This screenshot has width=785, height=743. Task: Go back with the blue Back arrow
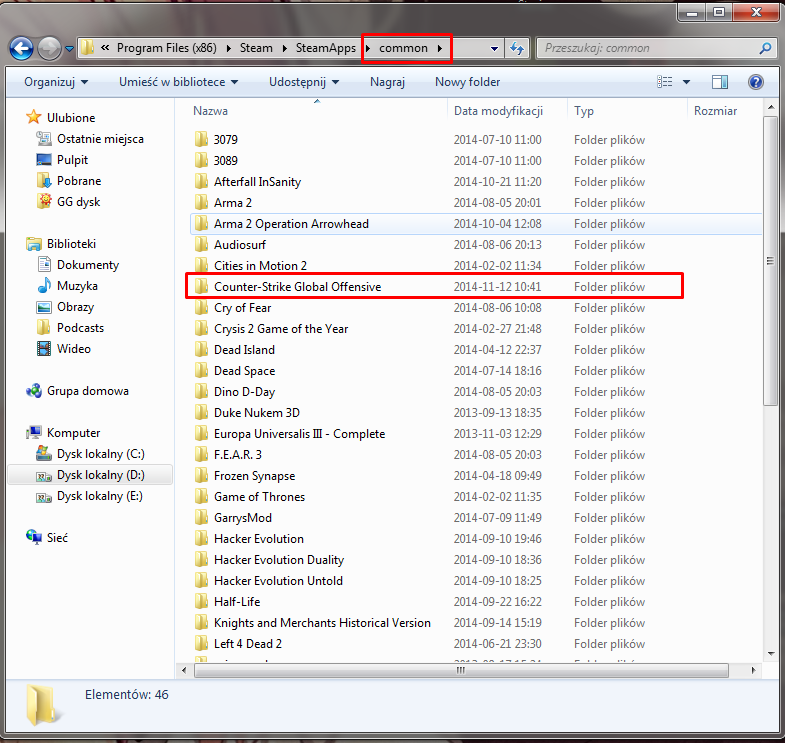click(x=21, y=49)
